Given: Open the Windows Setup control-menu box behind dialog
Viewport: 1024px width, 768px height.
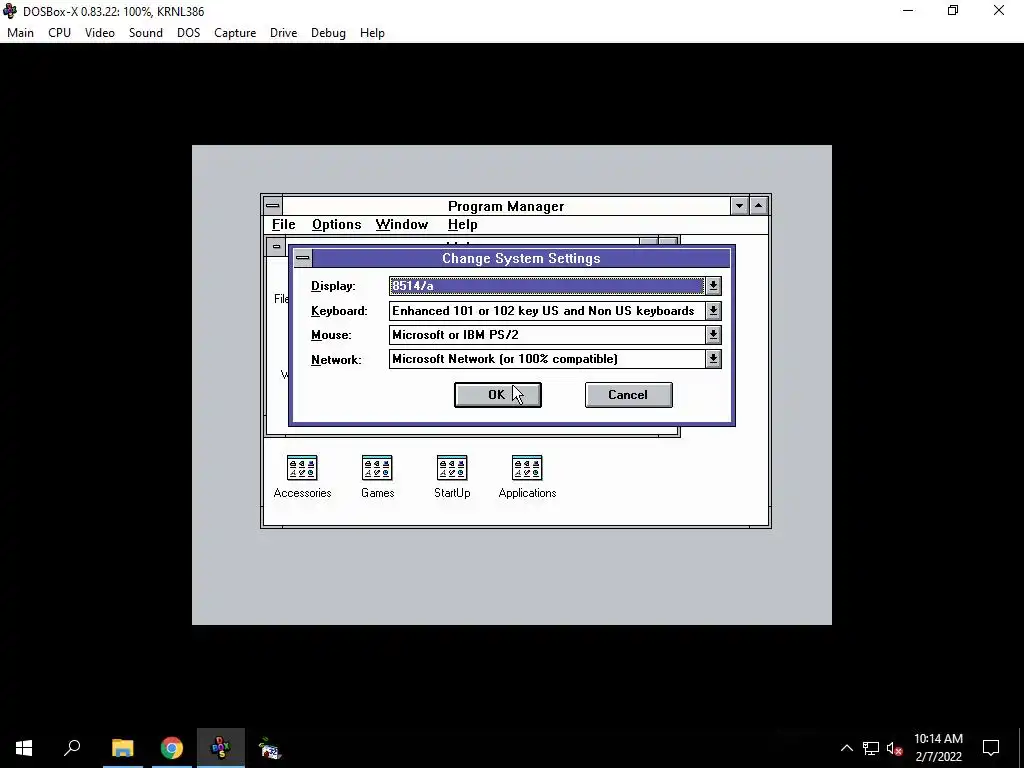Looking at the screenshot, I should 276,246.
